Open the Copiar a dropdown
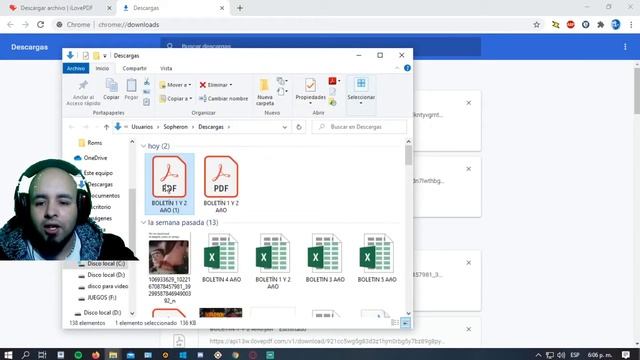This screenshot has width=640, height=360. pos(176,99)
